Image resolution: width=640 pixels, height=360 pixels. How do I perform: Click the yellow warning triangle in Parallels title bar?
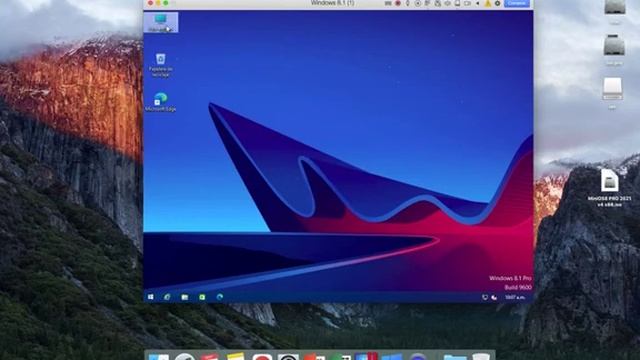tap(488, 3)
